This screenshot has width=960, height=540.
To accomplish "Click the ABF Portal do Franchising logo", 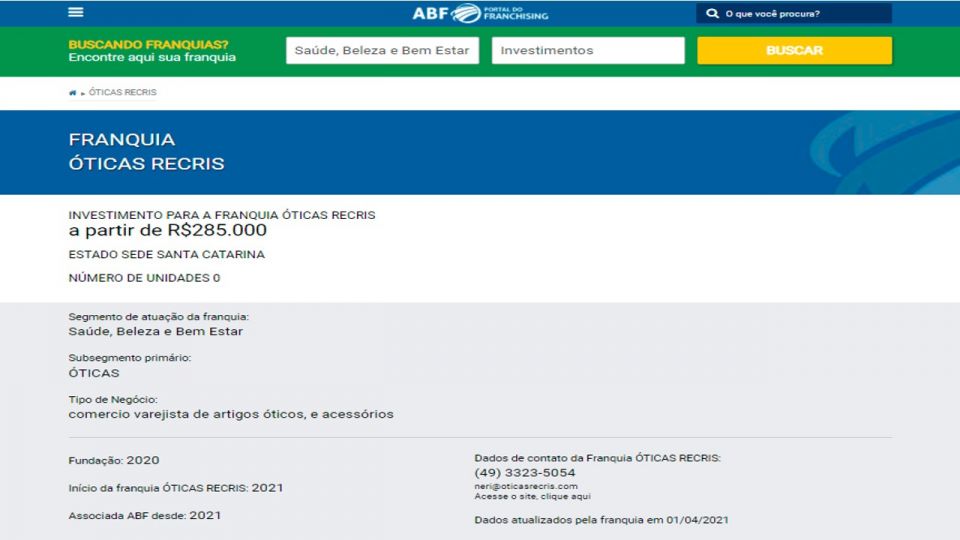I will click(x=480, y=13).
